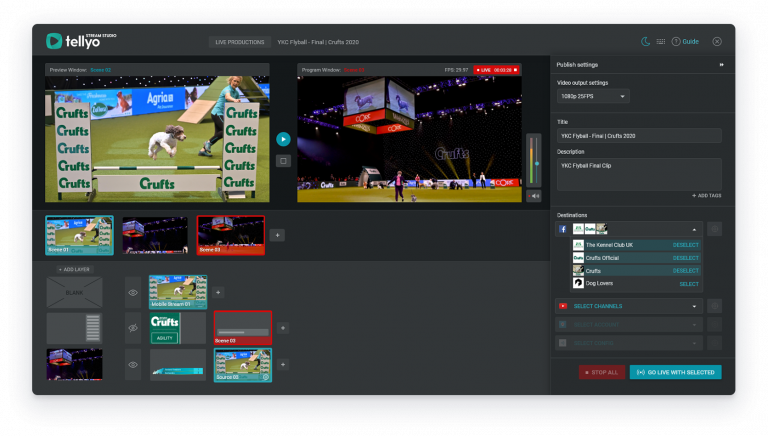Select the Dog Lovers page
The height and width of the screenshot is (436, 768).
pyautogui.click(x=689, y=284)
